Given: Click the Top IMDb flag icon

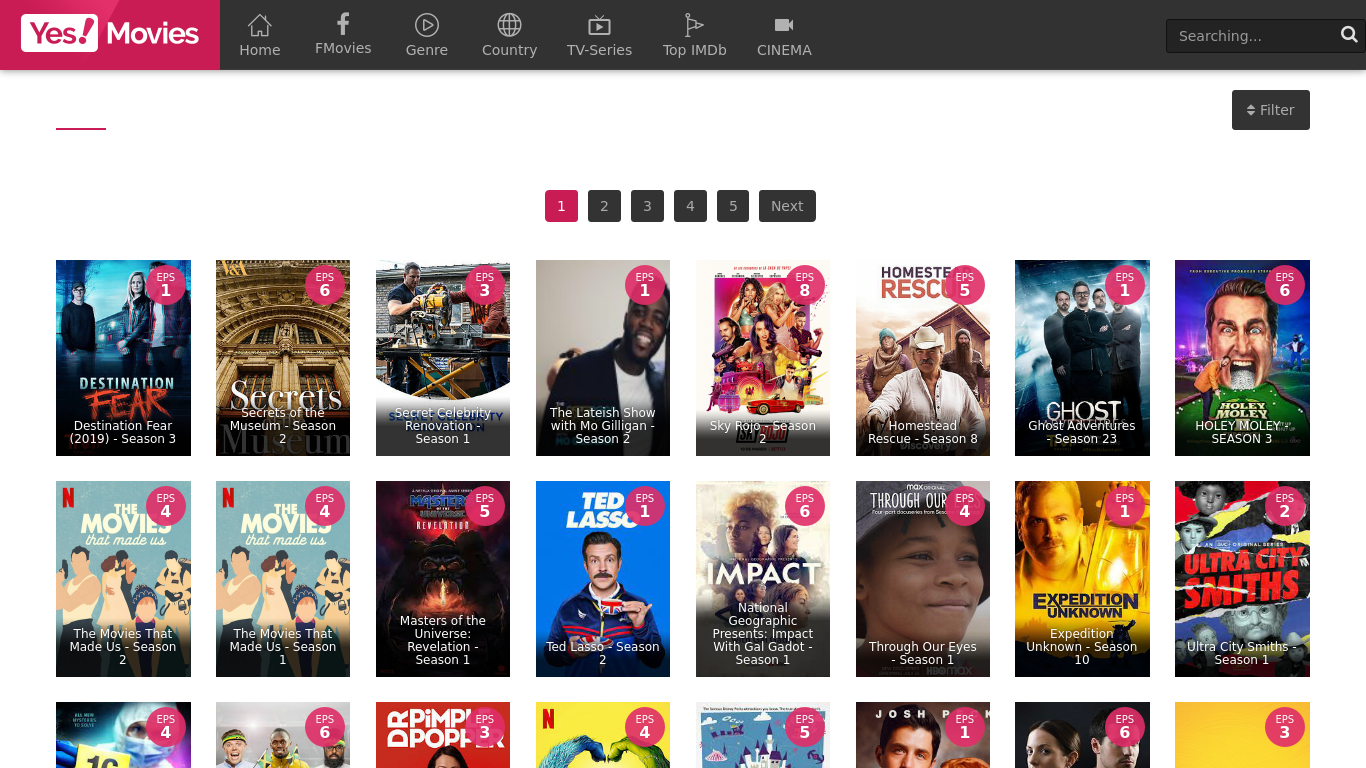Looking at the screenshot, I should coord(694,25).
